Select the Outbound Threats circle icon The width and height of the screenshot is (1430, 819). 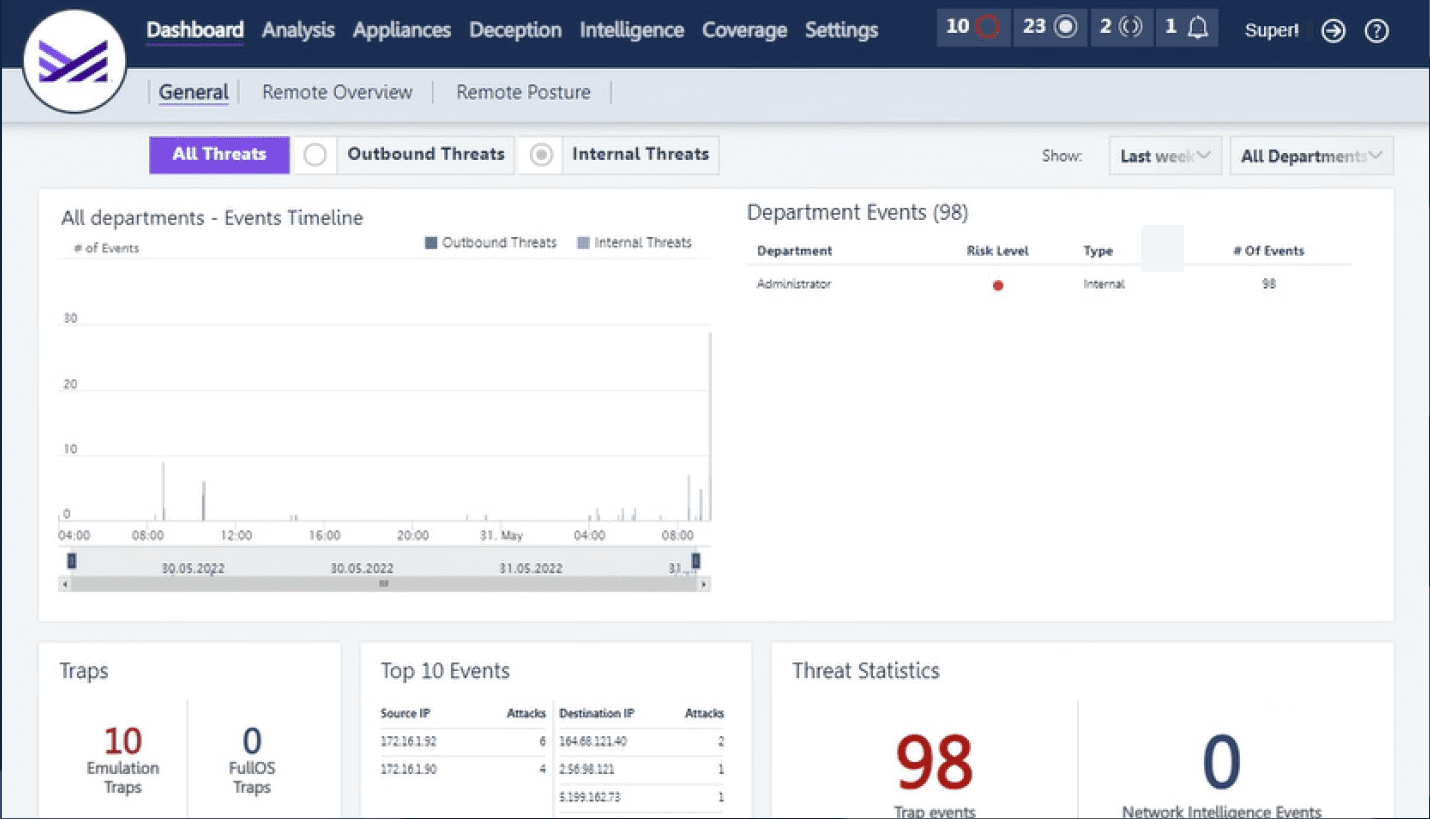(x=315, y=155)
